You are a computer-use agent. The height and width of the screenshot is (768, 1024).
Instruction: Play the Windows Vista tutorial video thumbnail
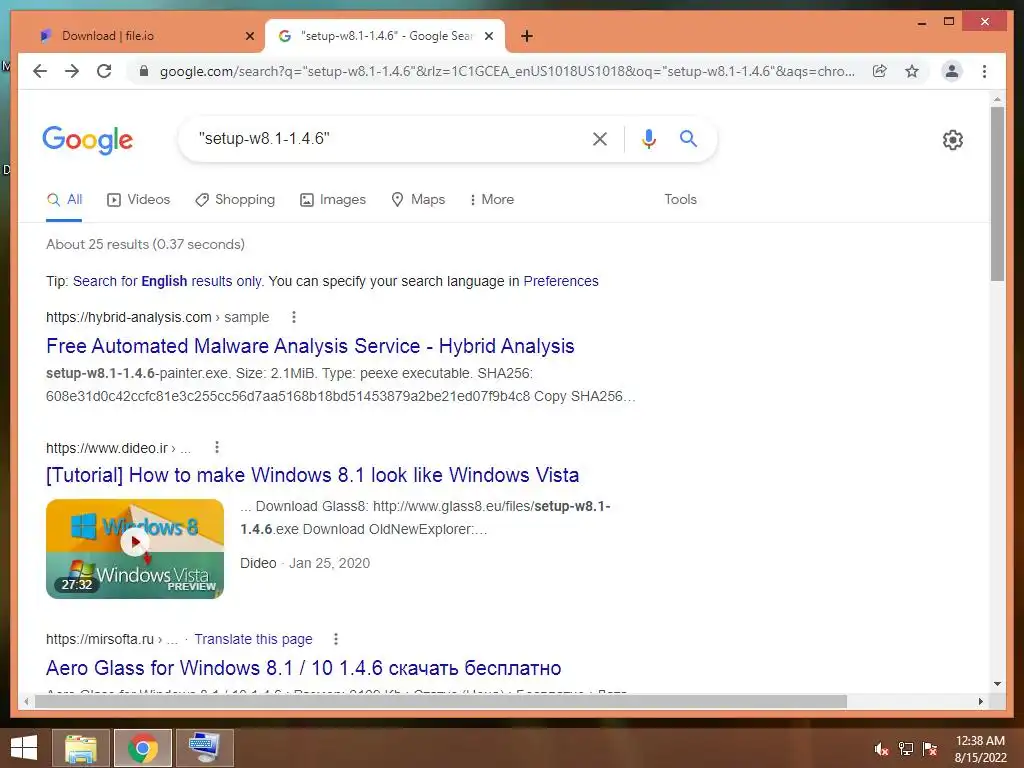(x=135, y=549)
